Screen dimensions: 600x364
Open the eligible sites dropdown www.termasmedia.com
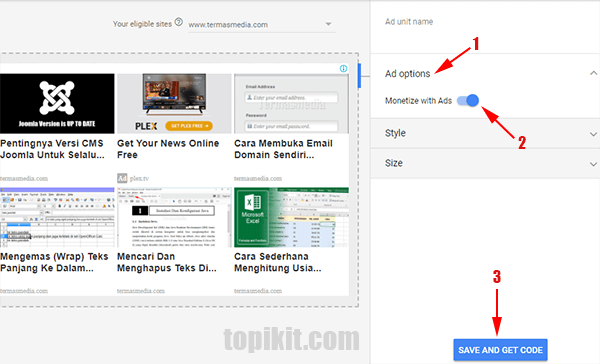pos(262,25)
